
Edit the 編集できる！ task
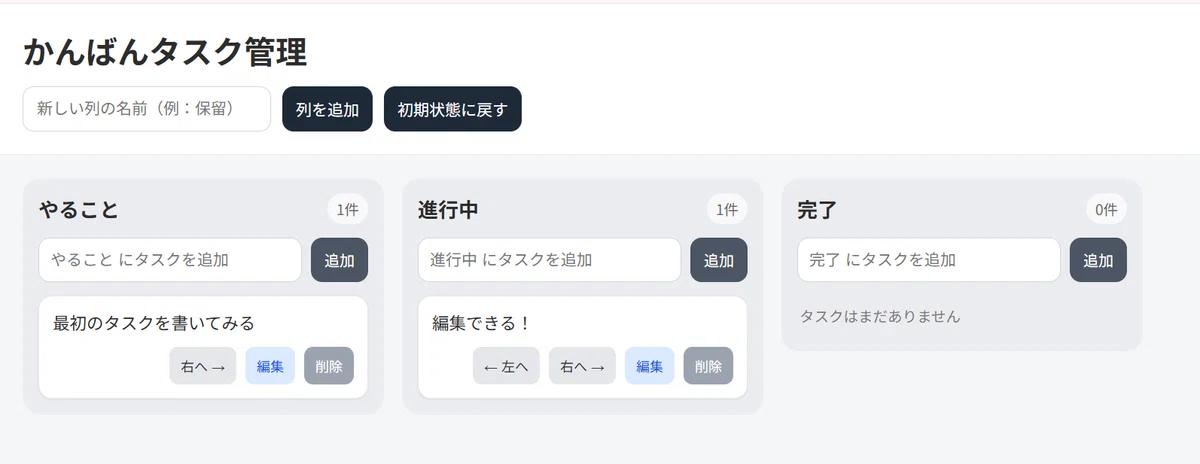(650, 366)
